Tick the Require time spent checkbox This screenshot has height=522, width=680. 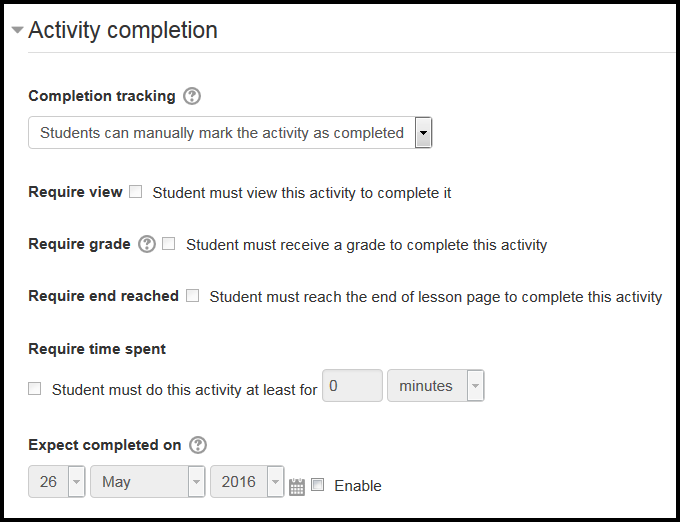[x=35, y=388]
